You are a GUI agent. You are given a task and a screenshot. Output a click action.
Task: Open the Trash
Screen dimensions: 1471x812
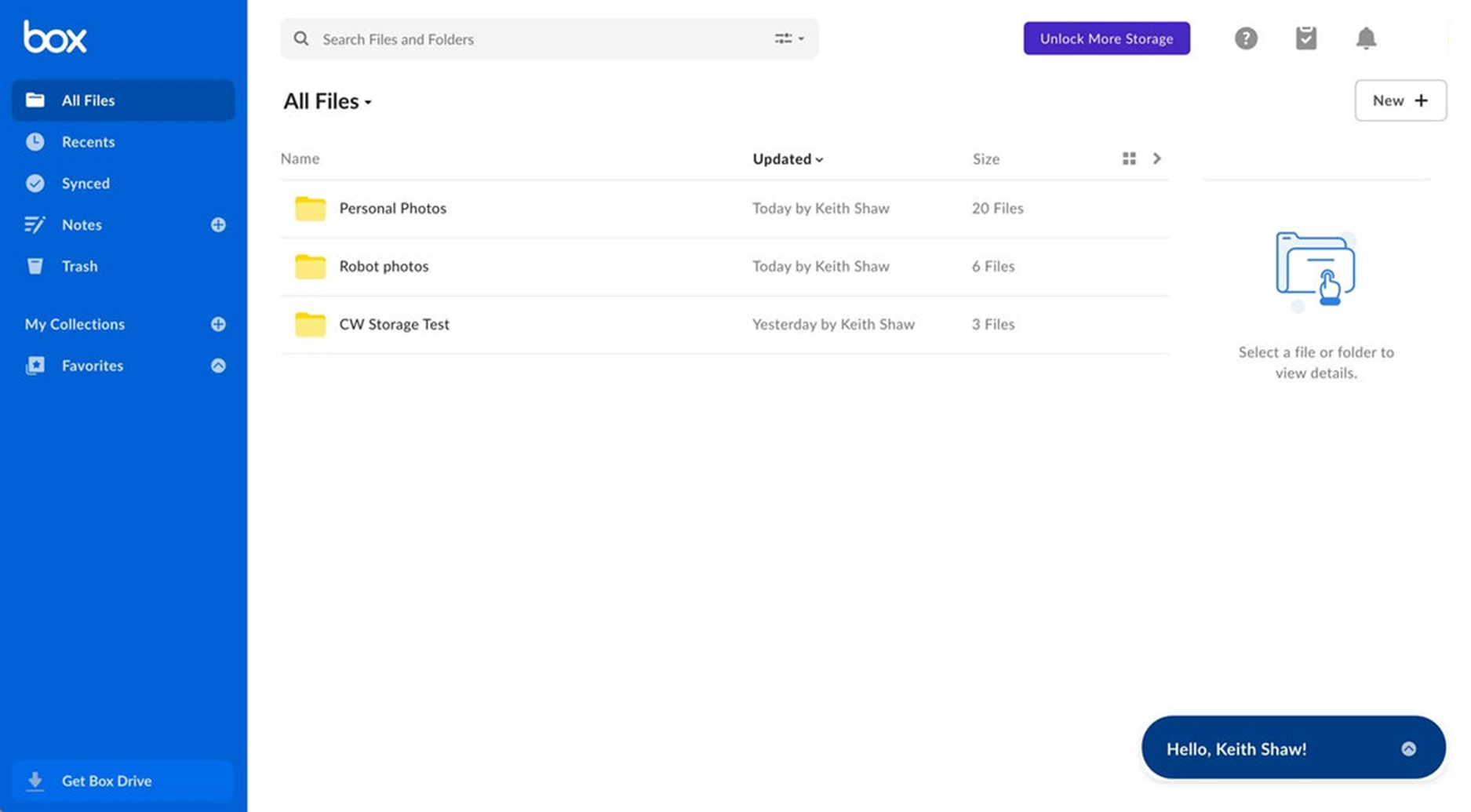[x=79, y=266]
